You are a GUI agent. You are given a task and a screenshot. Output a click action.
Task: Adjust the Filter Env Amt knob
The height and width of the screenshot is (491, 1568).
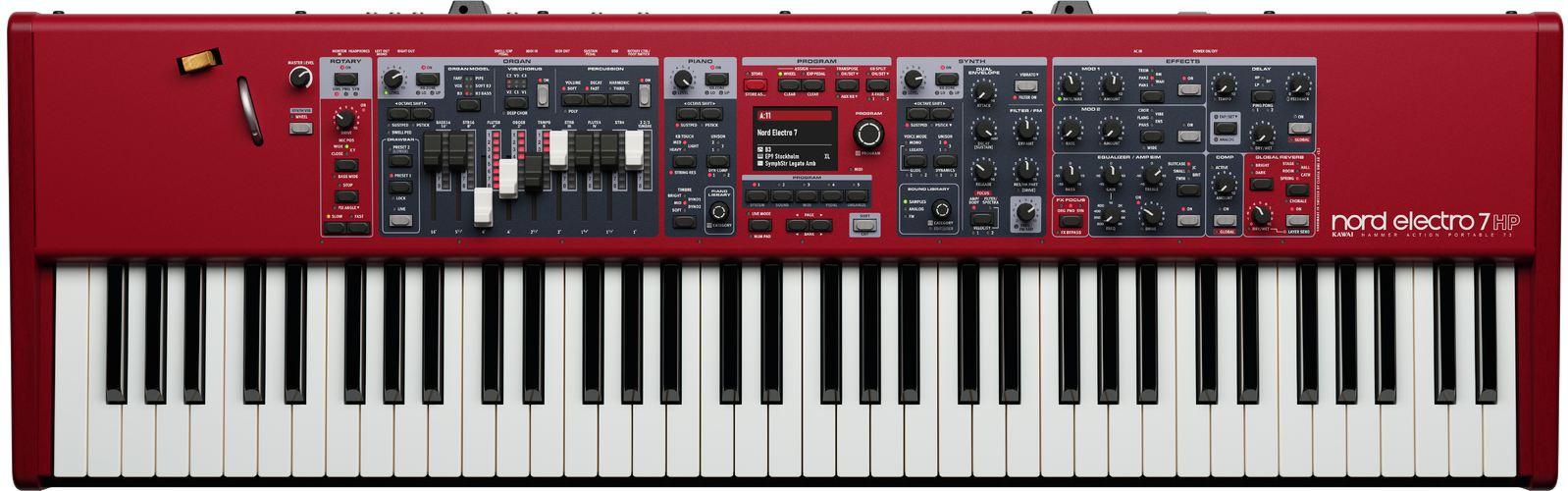click(1026, 129)
